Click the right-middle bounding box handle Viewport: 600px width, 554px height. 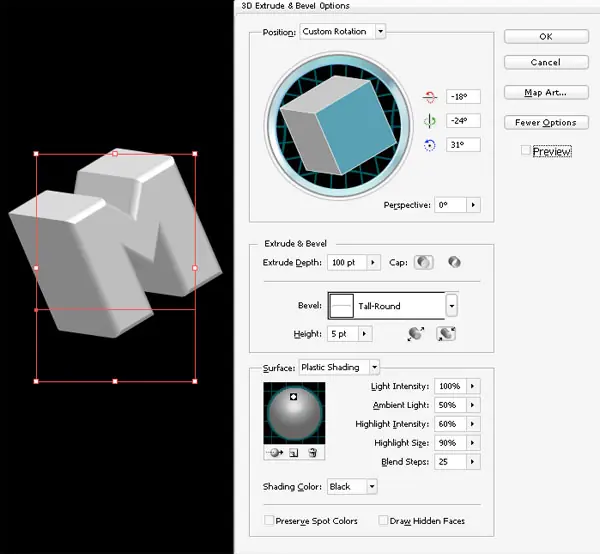click(x=195, y=268)
